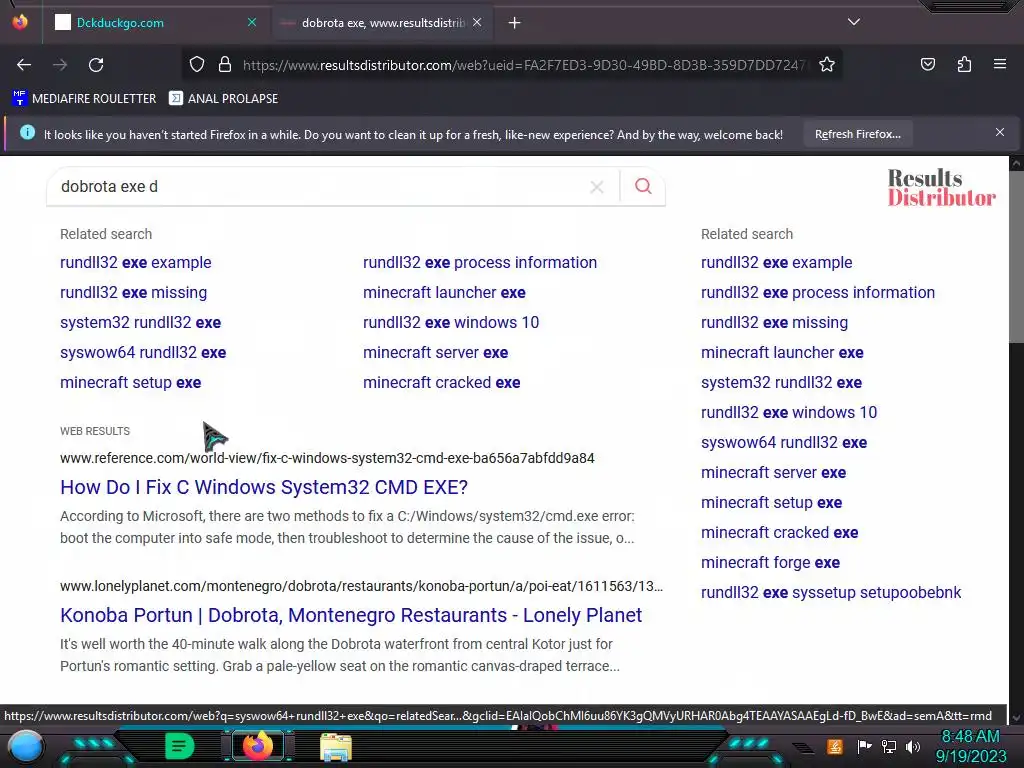The width and height of the screenshot is (1024, 768).
Task: Open rundll32 exe syssetup setupoobebnk link
Action: click(x=831, y=593)
